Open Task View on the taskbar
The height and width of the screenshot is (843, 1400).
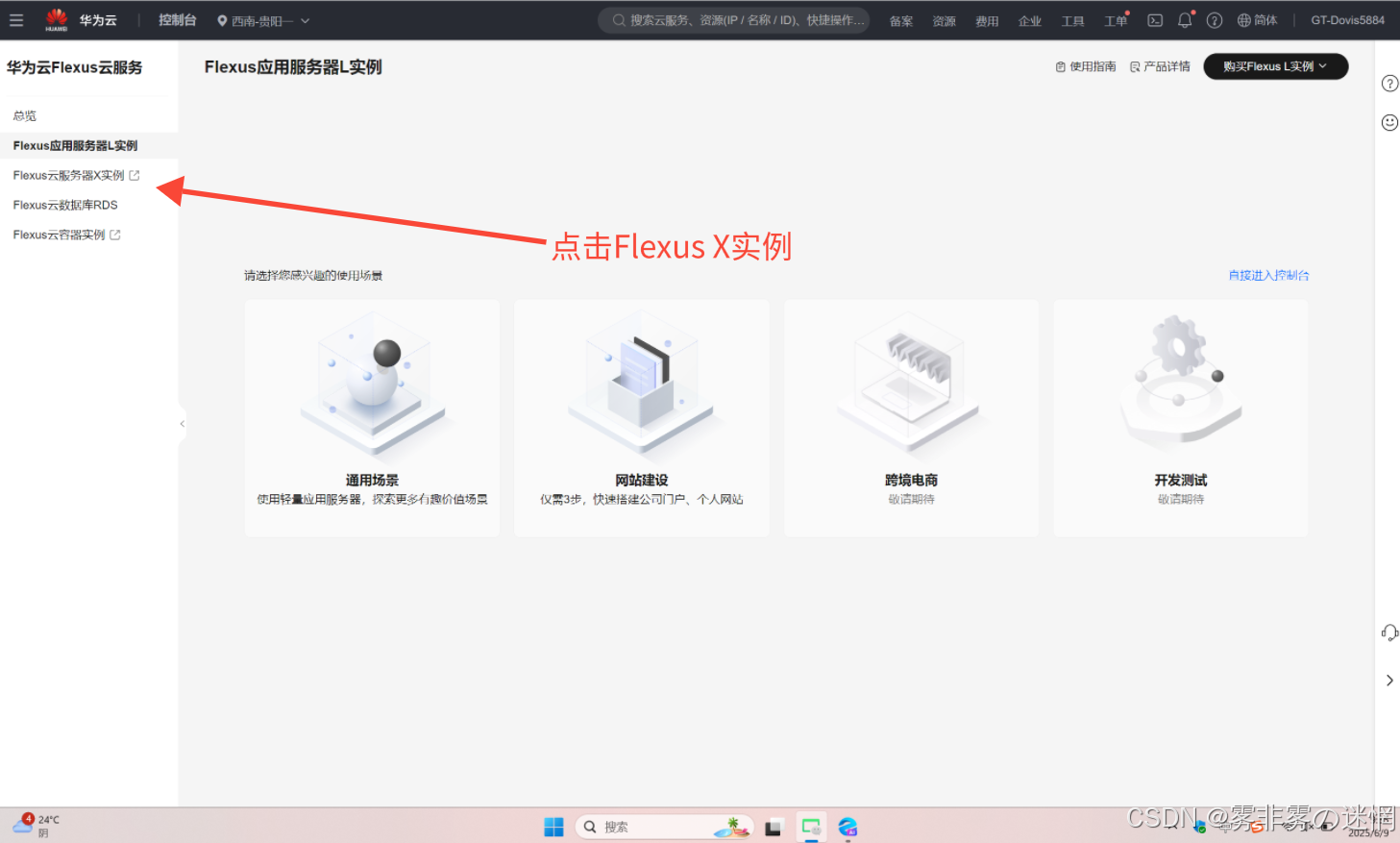[774, 828]
